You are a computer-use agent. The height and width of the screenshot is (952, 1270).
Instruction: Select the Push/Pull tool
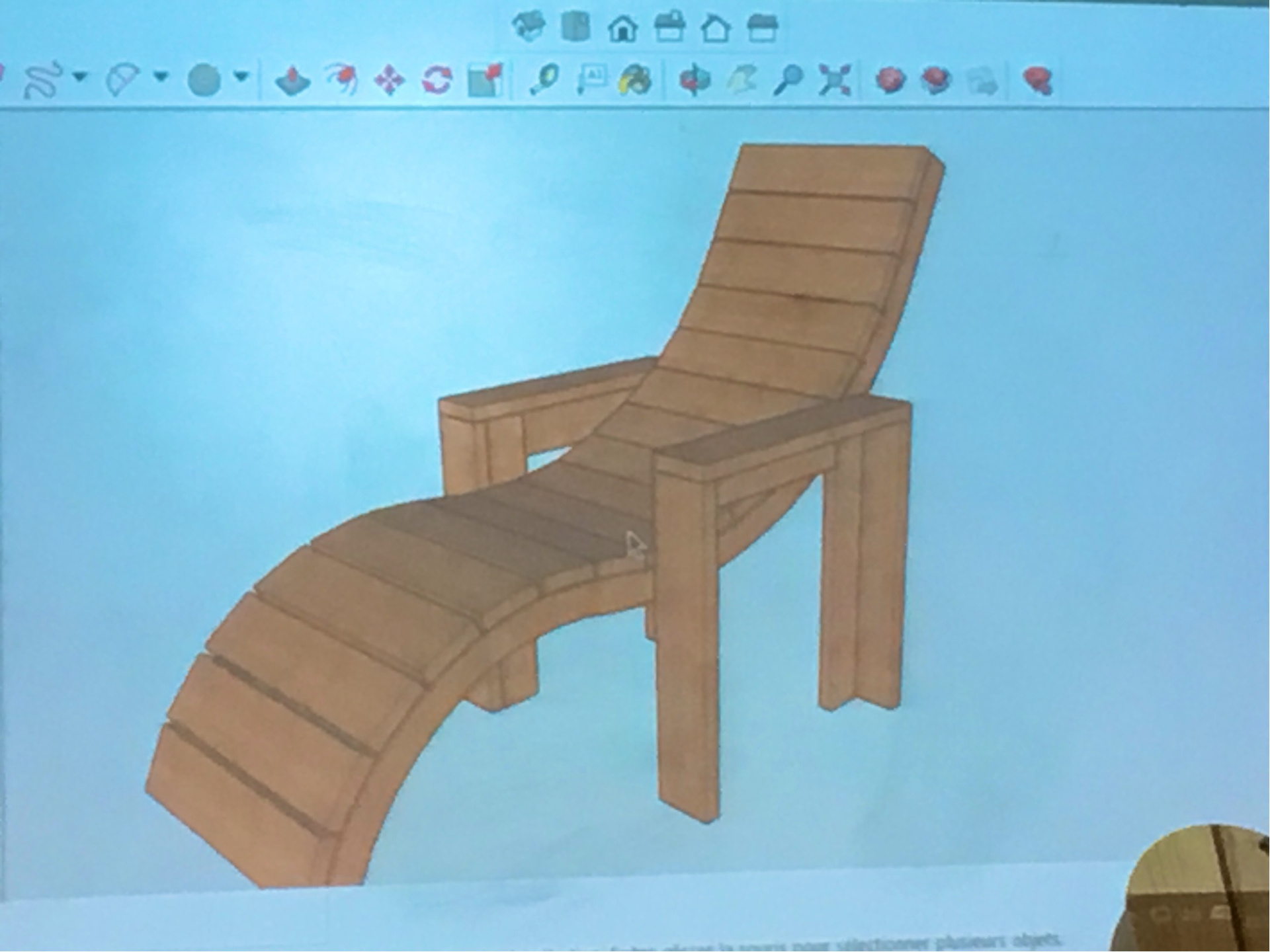(292, 81)
